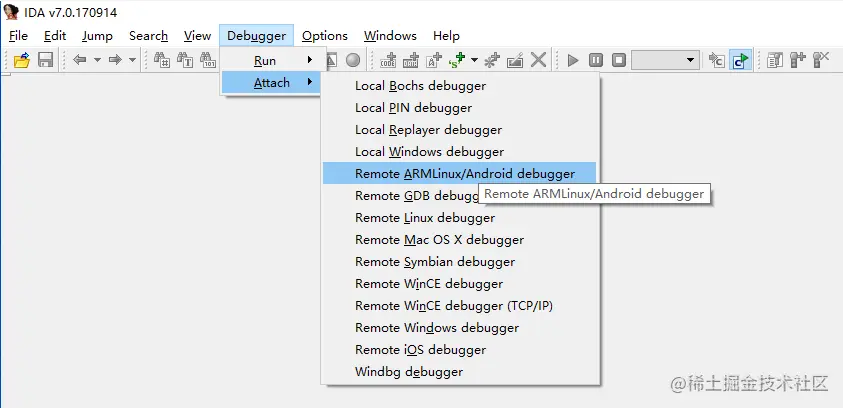Screen dimensions: 843x408
Task: Click the IDA application icon in title bar
Action: [11, 11]
